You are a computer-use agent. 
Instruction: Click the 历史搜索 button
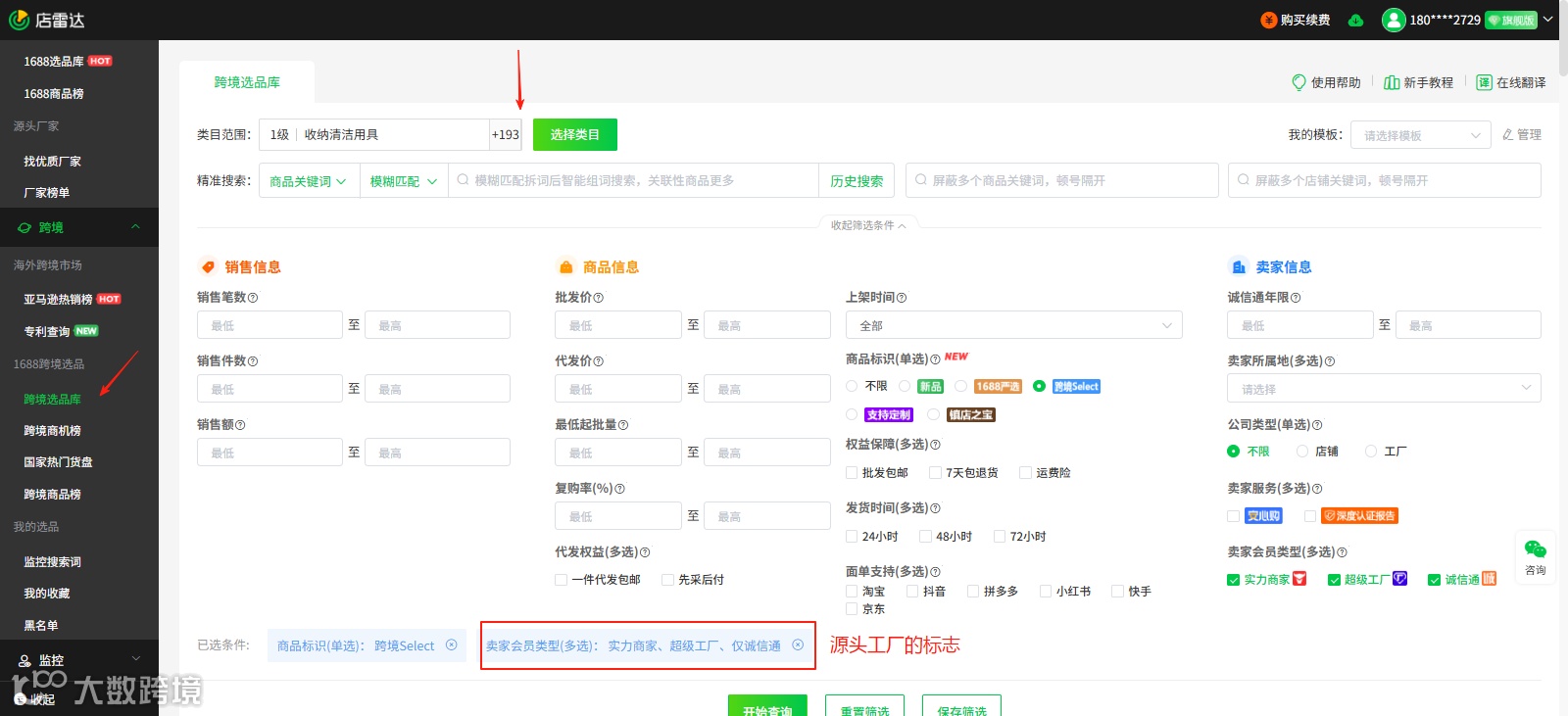tap(857, 181)
